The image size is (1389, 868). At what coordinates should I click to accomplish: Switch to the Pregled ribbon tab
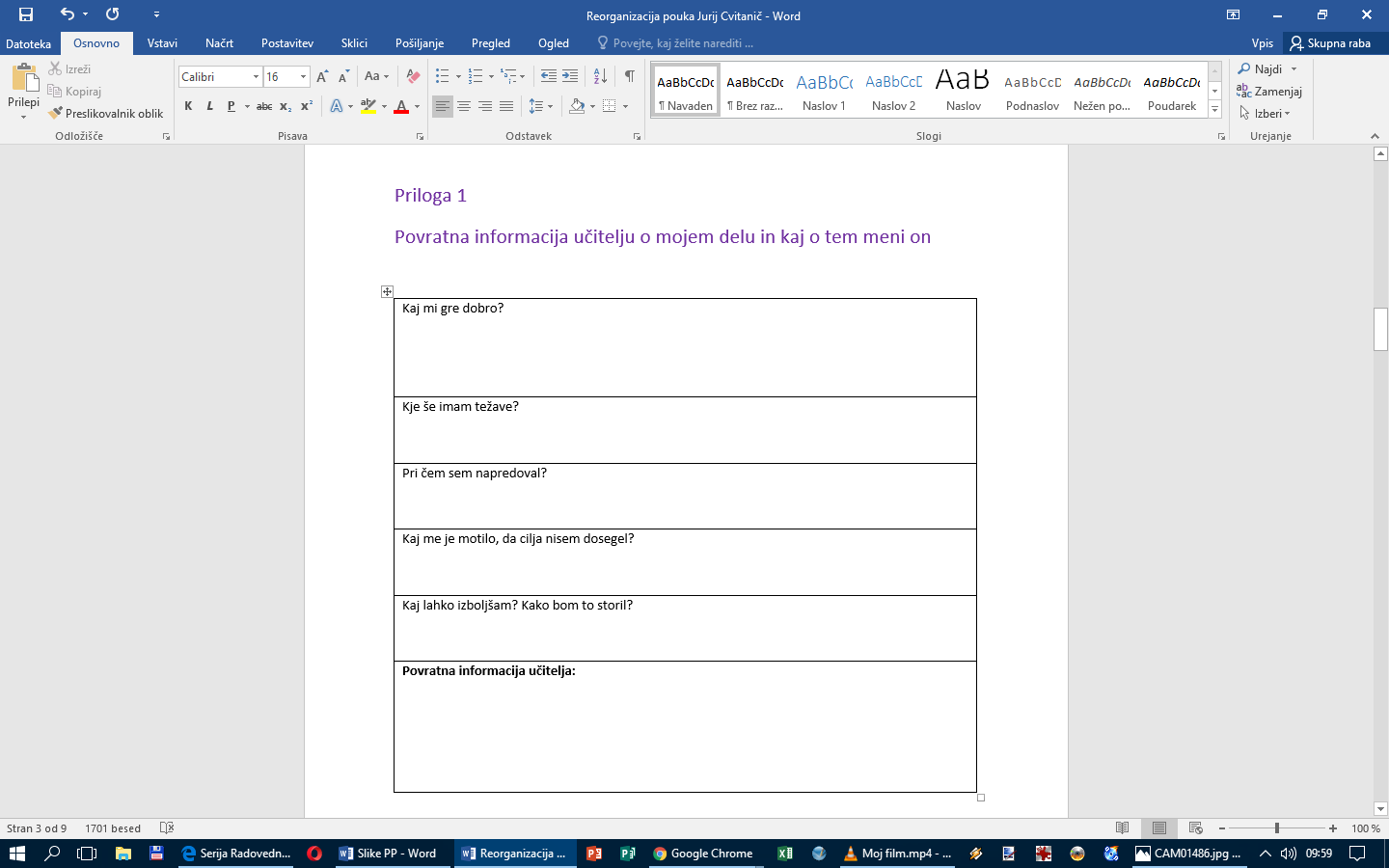(490, 43)
